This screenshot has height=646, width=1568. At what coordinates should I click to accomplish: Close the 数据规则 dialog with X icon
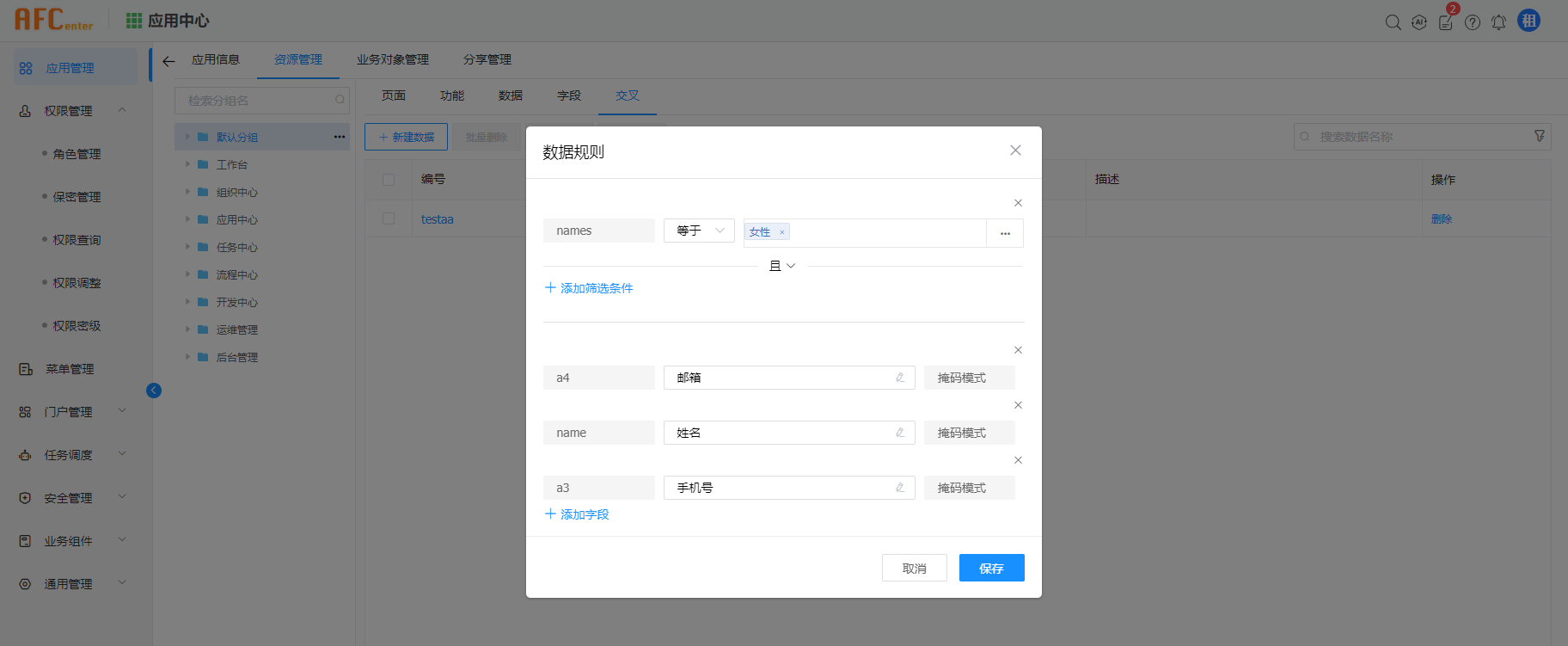coord(1015,151)
